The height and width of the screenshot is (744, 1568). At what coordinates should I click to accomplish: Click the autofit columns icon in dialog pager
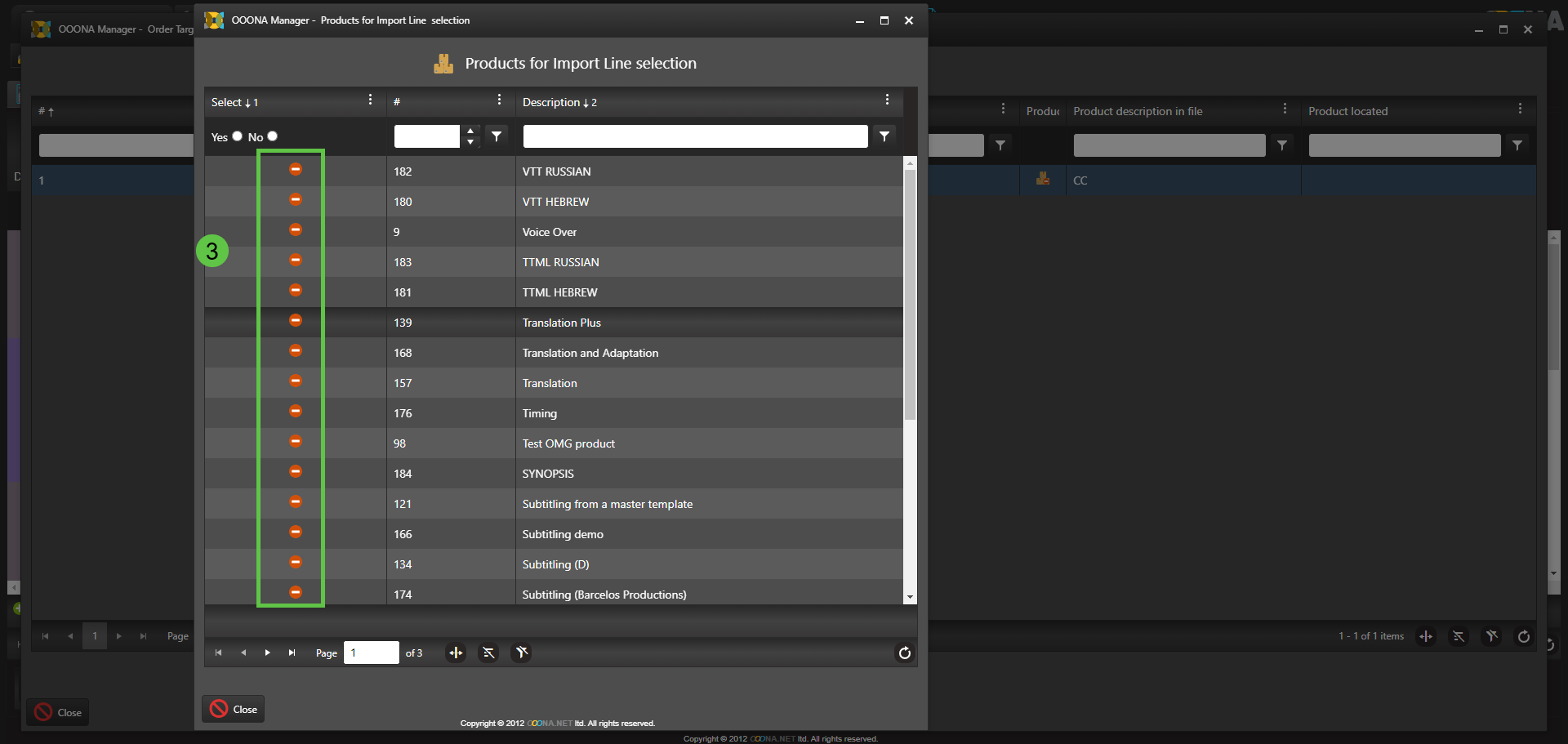(x=456, y=653)
